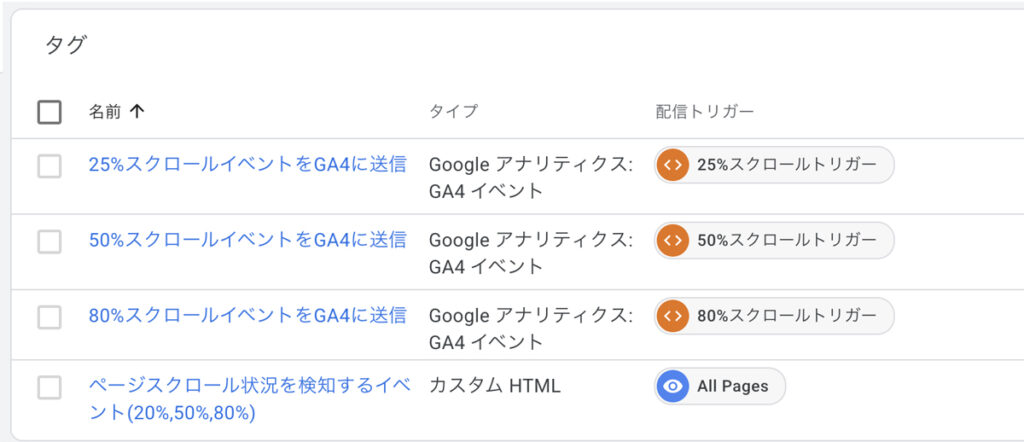Screen dimensions: 1024x442
Task: Click the タイプ column header
Action: point(453,112)
